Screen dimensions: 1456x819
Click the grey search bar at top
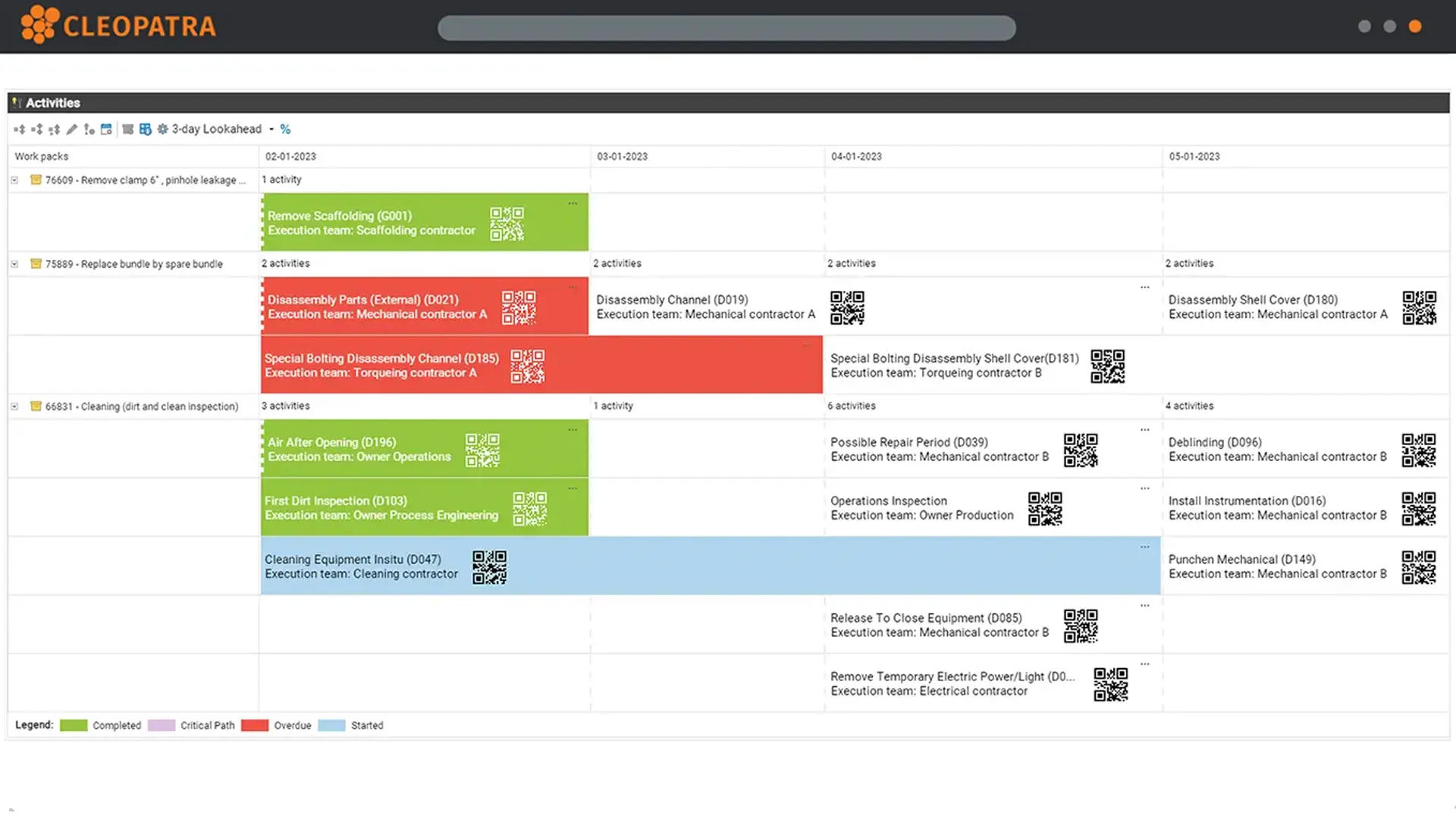726,28
